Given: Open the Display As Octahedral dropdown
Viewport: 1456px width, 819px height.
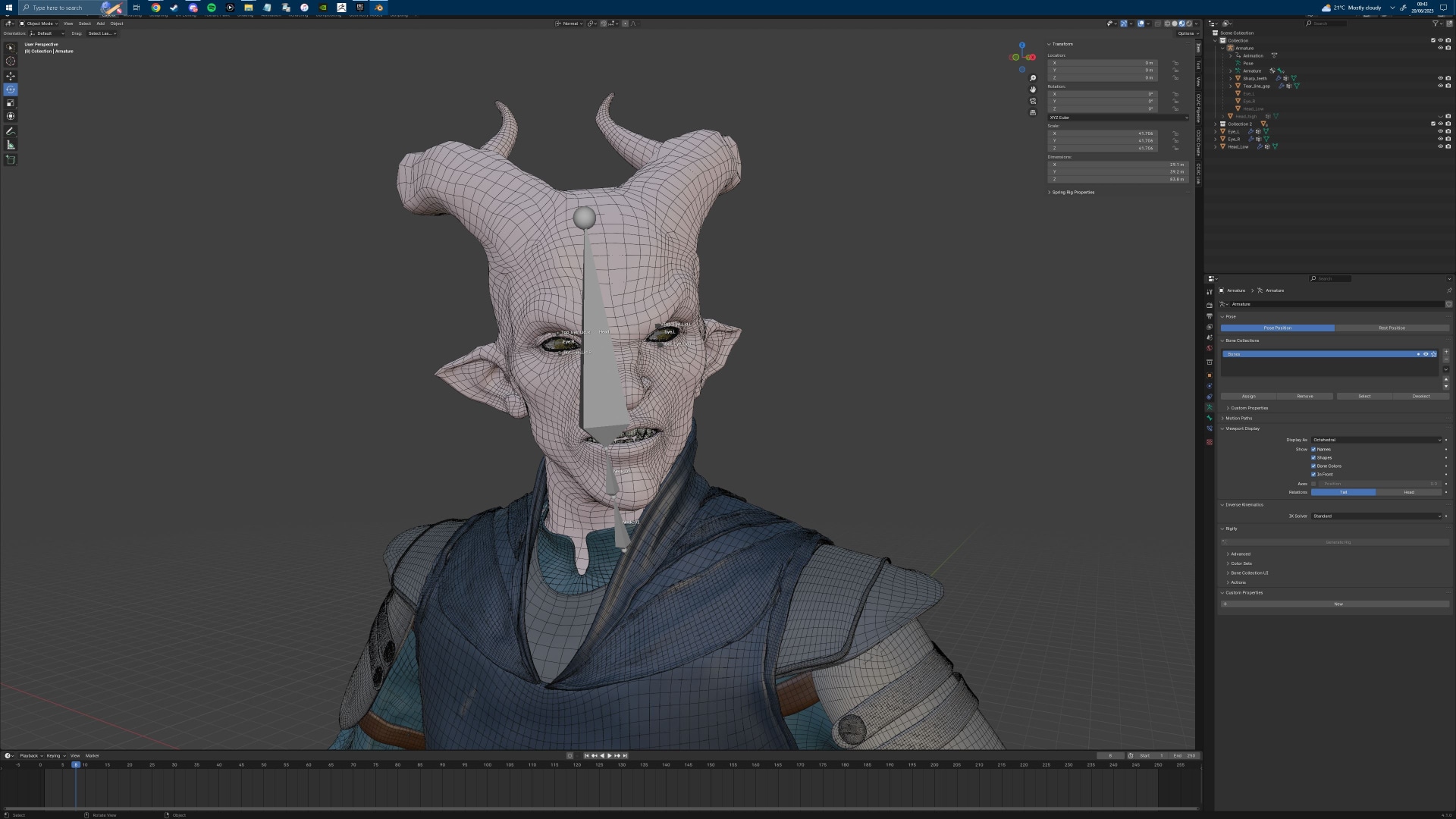Looking at the screenshot, I should click(1376, 440).
